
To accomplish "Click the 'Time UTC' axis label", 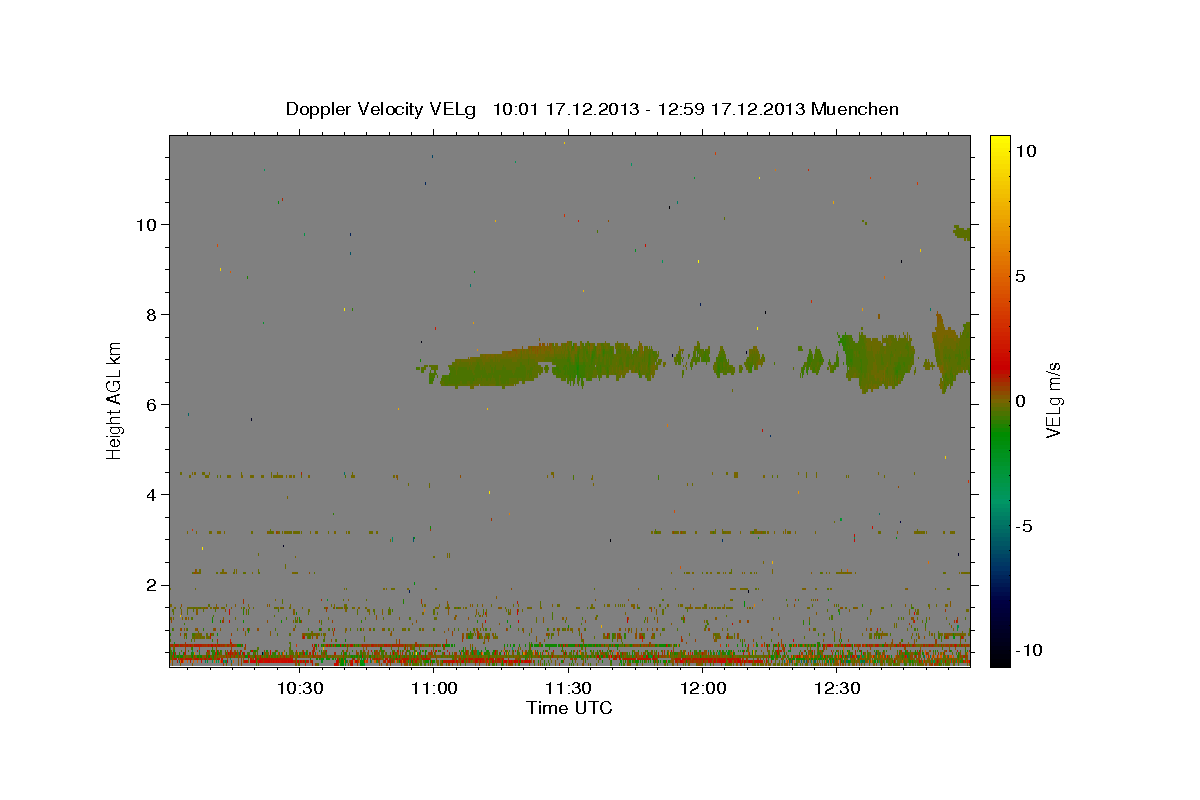I will (x=569, y=708).
